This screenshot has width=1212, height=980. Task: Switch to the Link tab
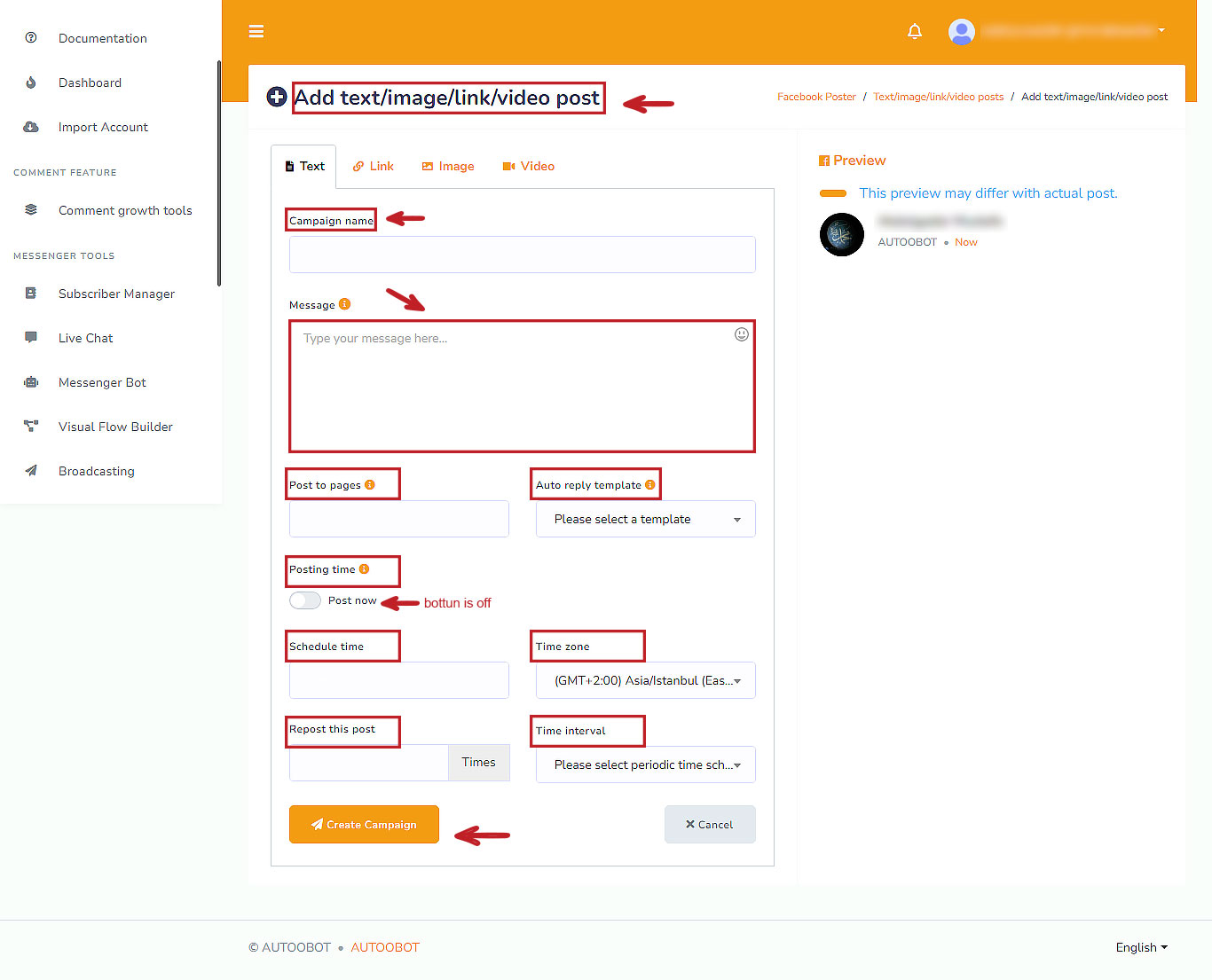[374, 167]
